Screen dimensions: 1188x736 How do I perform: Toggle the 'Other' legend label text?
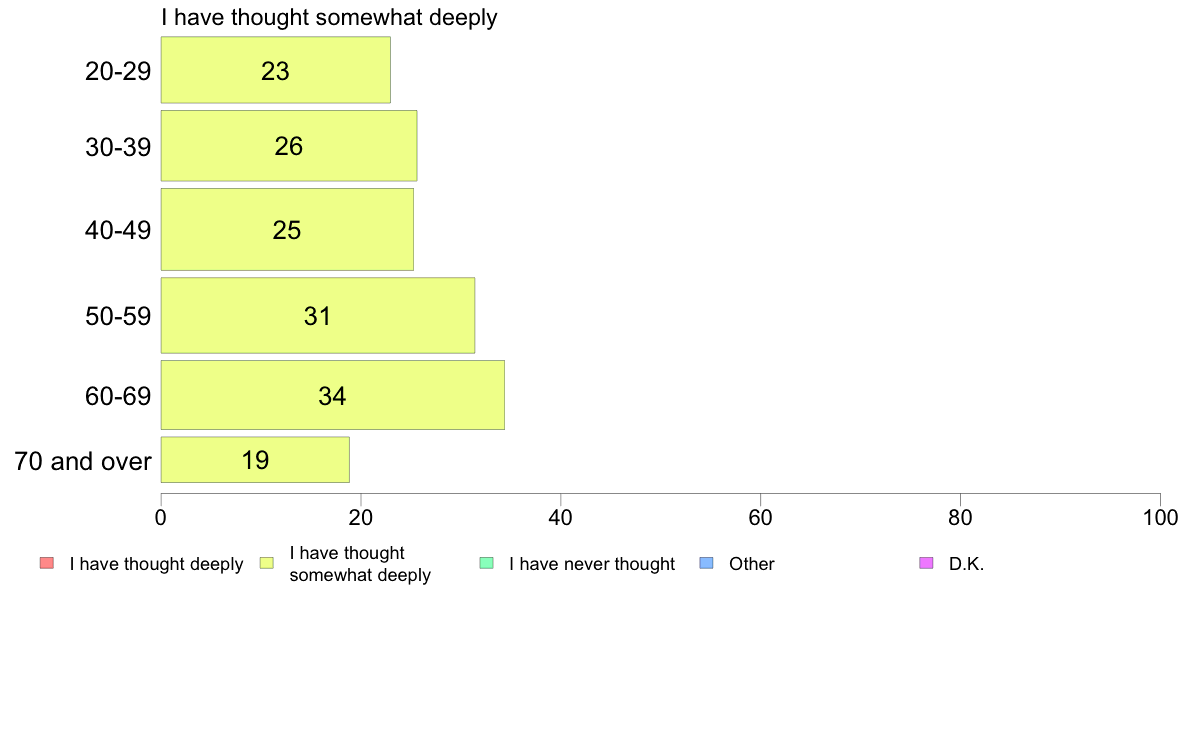(752, 564)
